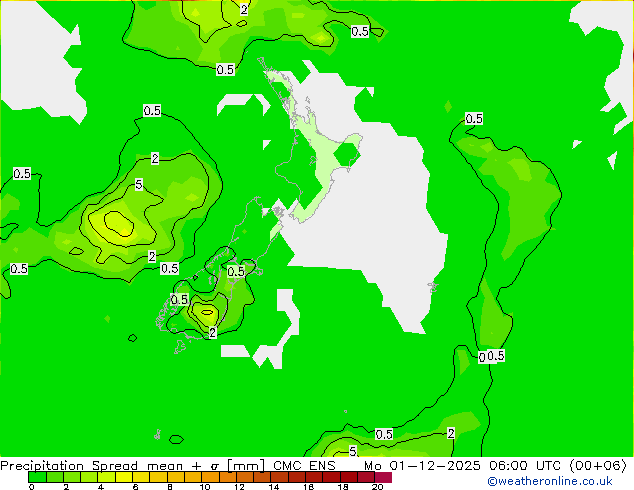Click the forecast date 'Mo 01-12-2025'
Image resolution: width=634 pixels, height=490 pixels.
point(422,465)
